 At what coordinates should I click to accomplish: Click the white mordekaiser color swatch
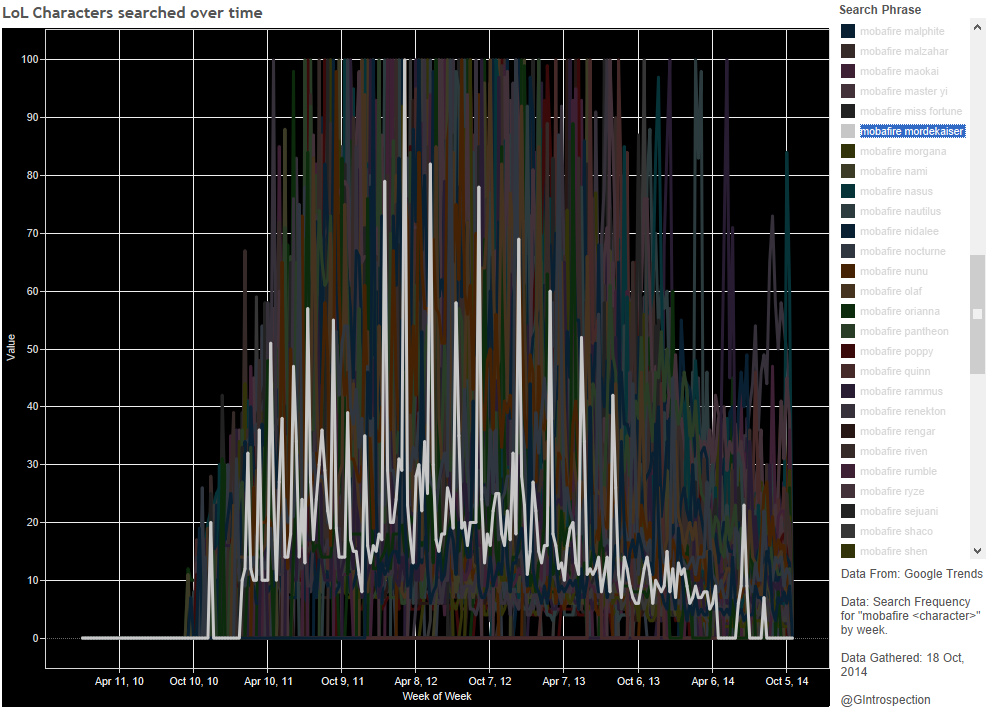pos(848,131)
